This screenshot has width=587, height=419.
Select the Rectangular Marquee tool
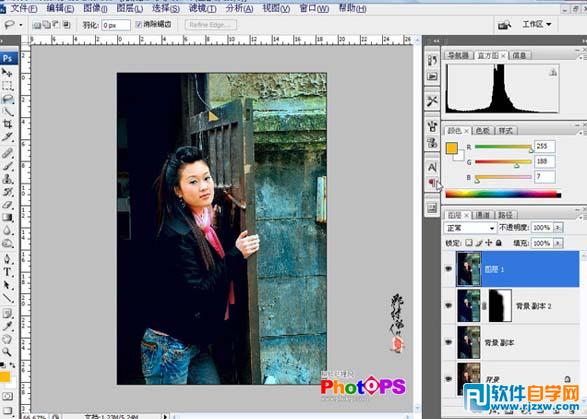(7, 86)
